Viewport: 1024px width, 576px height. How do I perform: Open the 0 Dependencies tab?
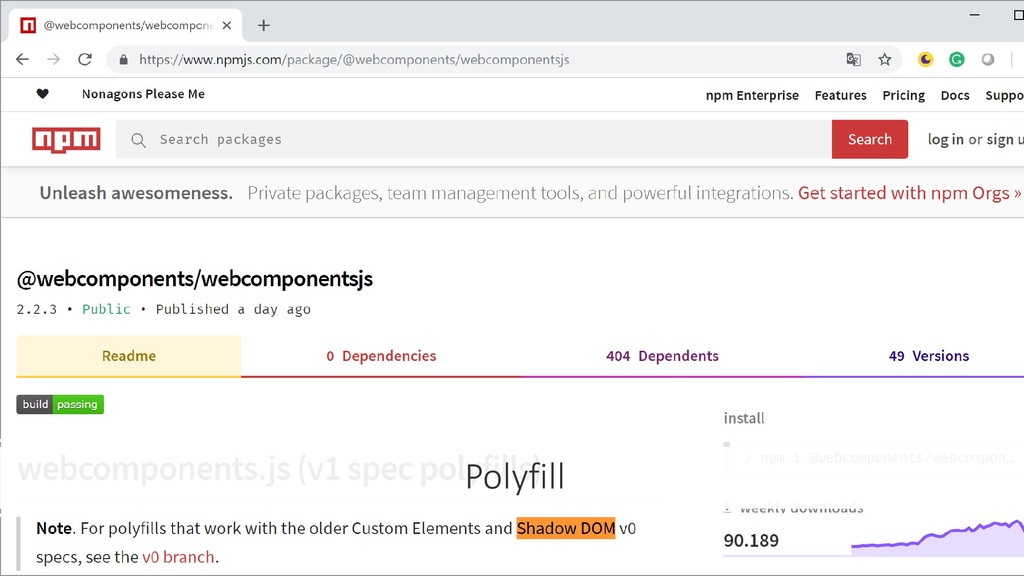[x=381, y=356]
